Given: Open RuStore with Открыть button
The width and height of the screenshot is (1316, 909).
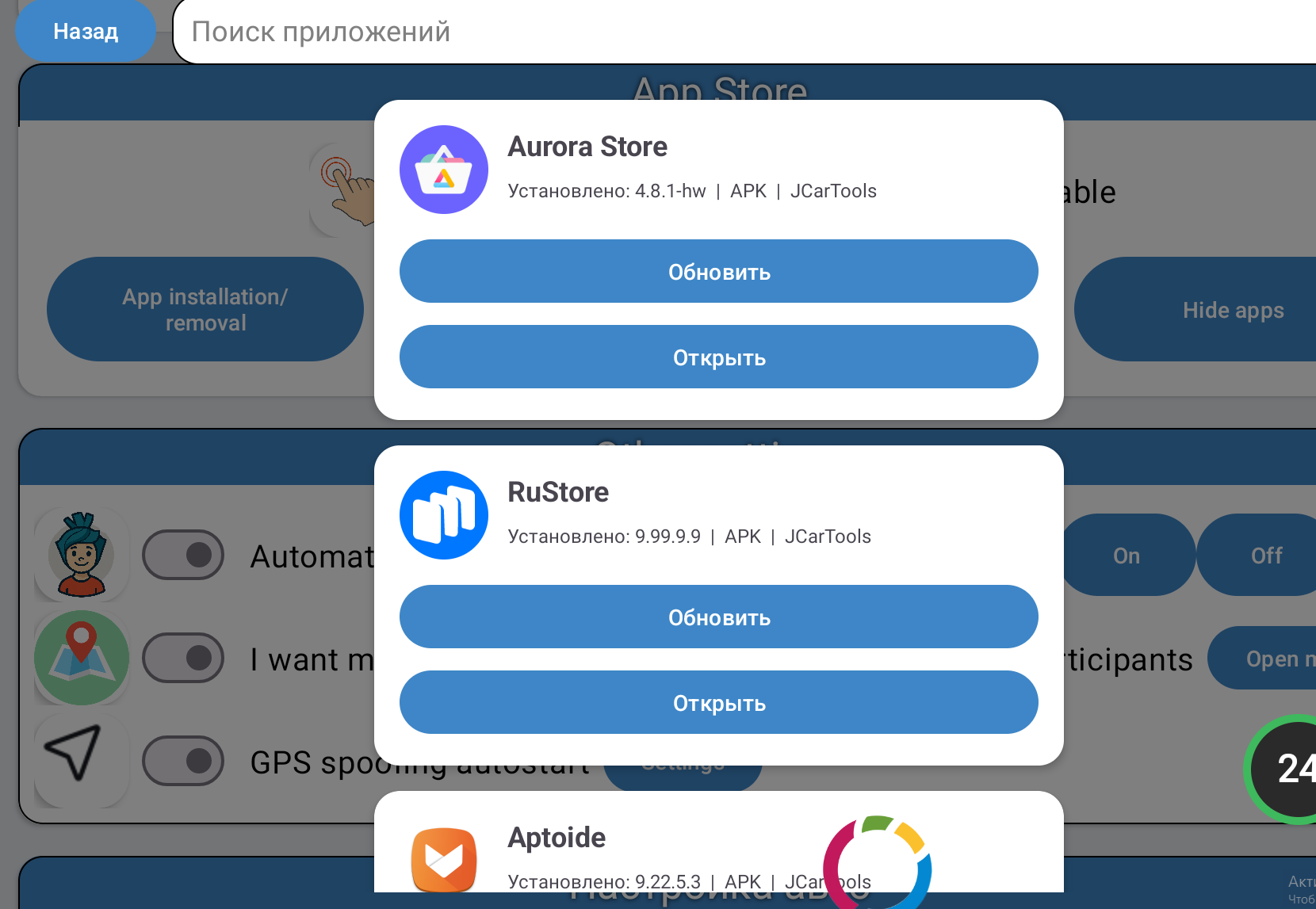Looking at the screenshot, I should click(x=719, y=702).
